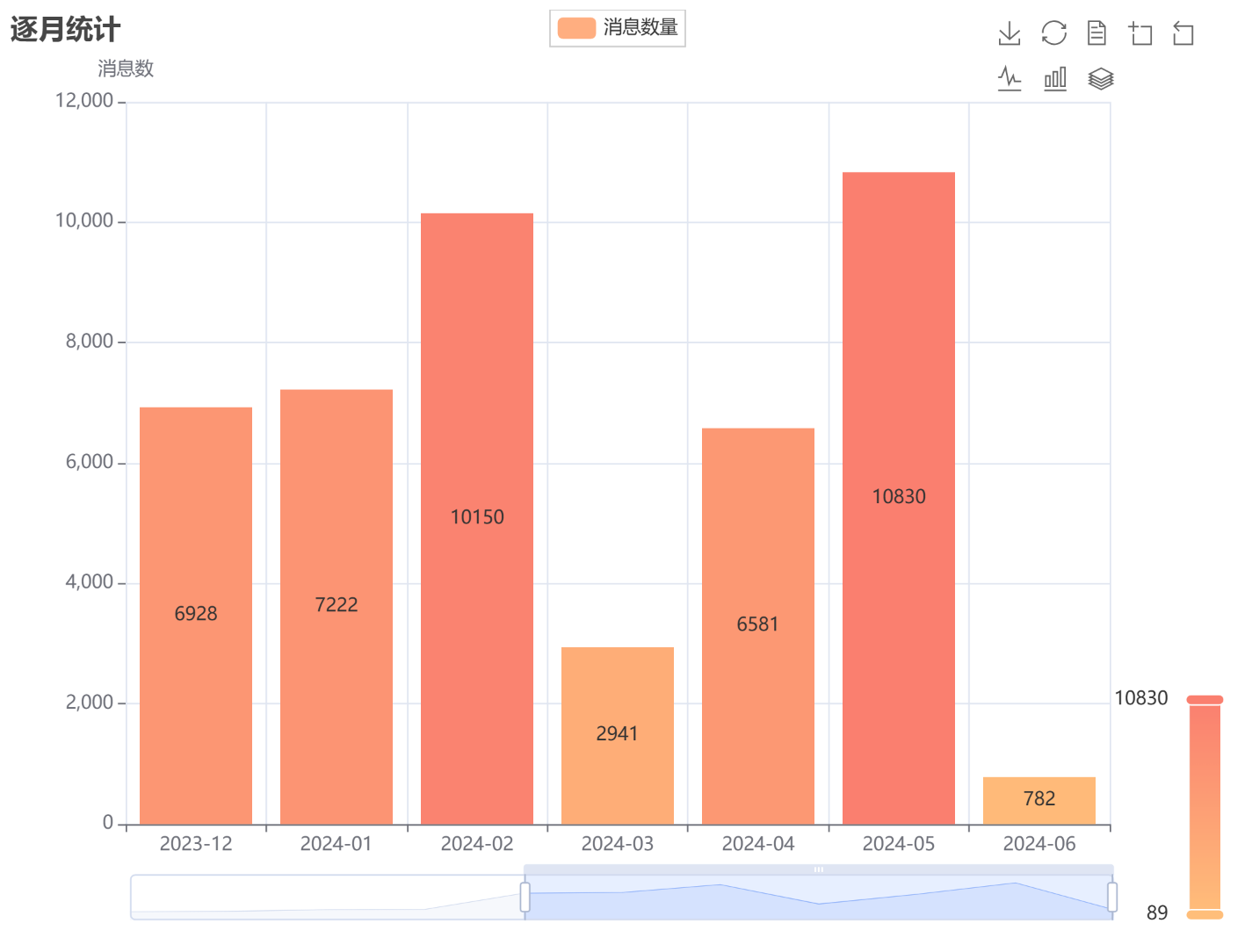Open the data view document icon
Screen dimensions: 1252x952
coord(1096,34)
